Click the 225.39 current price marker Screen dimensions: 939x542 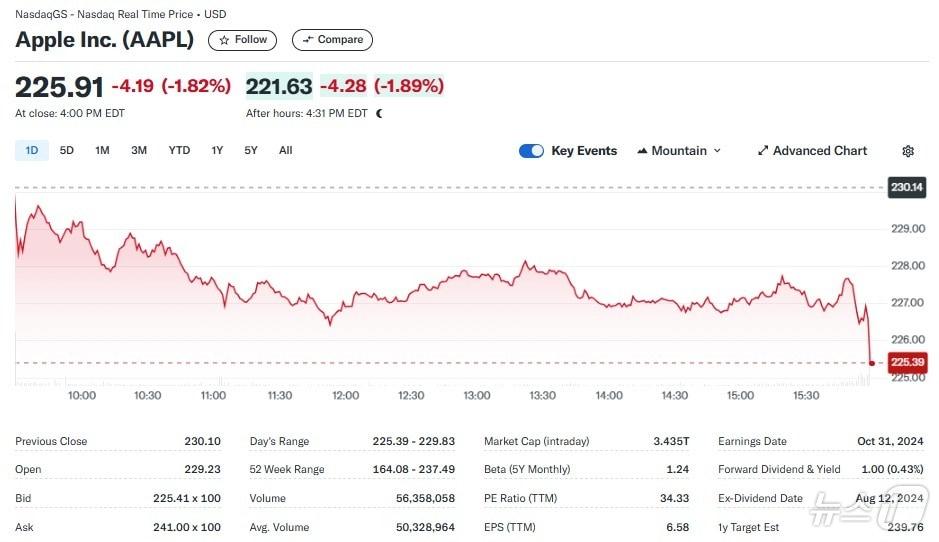pyautogui.click(x=906, y=362)
